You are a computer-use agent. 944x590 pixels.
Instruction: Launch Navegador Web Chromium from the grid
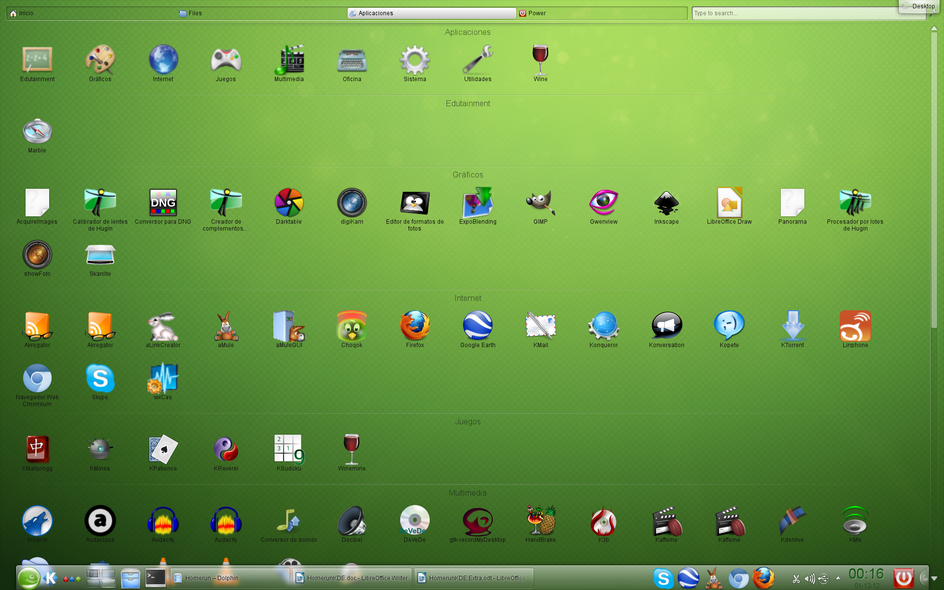point(37,385)
